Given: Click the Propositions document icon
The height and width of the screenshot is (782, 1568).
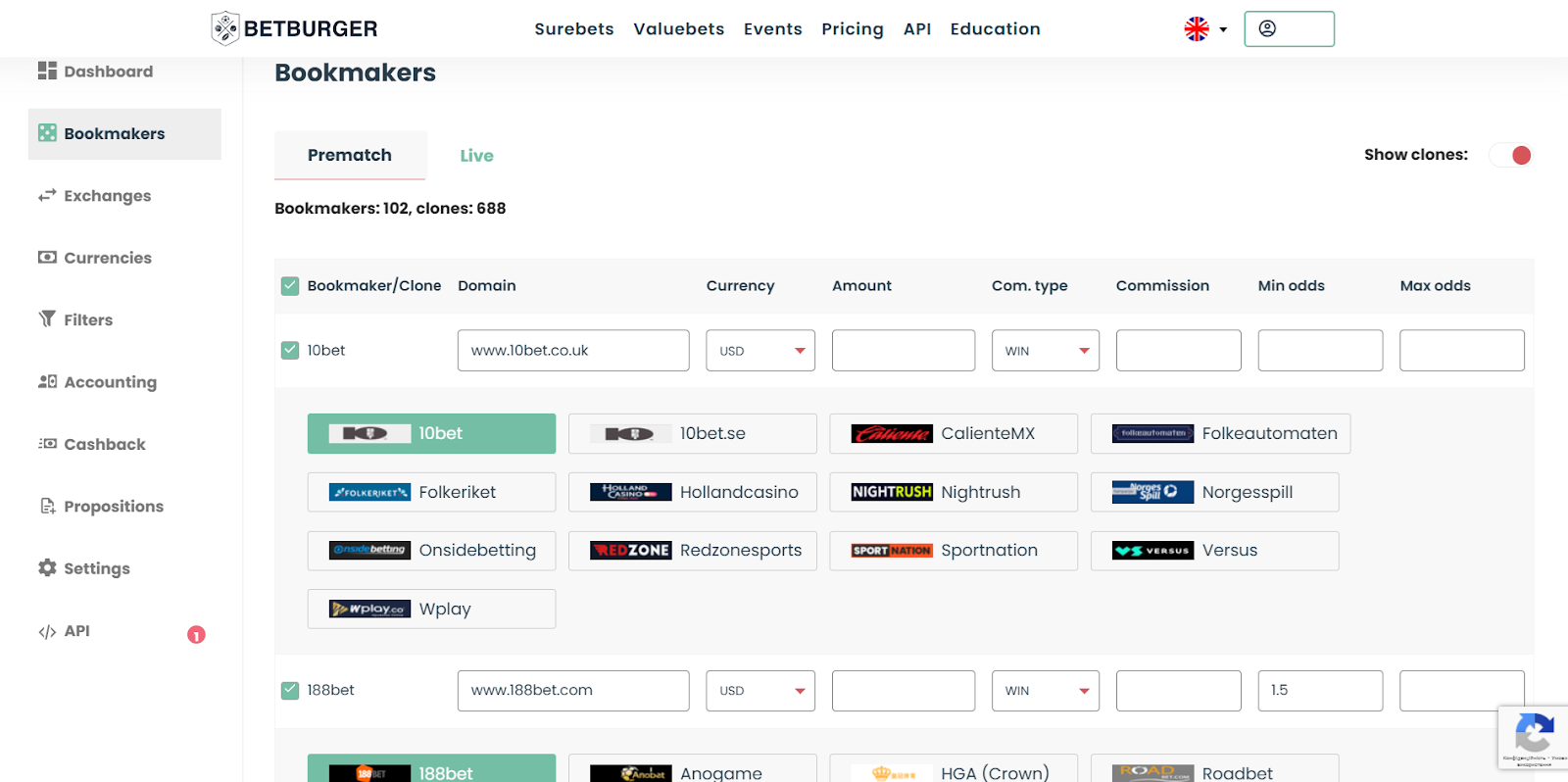Looking at the screenshot, I should 47,506.
